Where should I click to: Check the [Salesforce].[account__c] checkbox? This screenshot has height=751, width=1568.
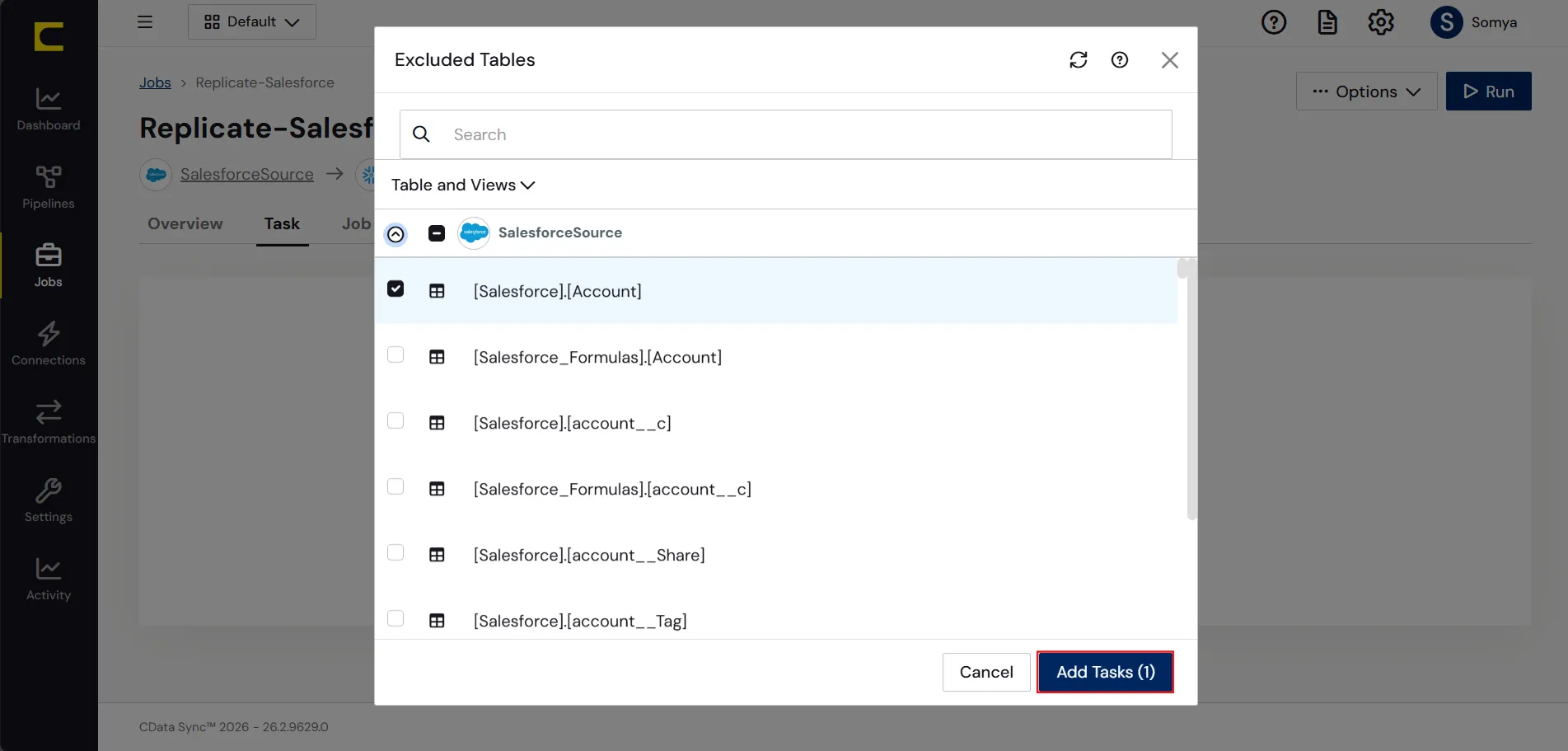pos(396,420)
